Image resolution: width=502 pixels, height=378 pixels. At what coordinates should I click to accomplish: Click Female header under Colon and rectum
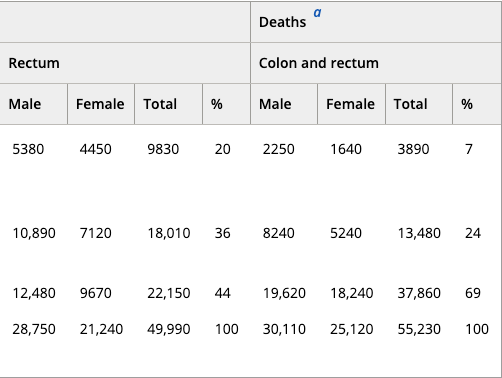pos(352,104)
